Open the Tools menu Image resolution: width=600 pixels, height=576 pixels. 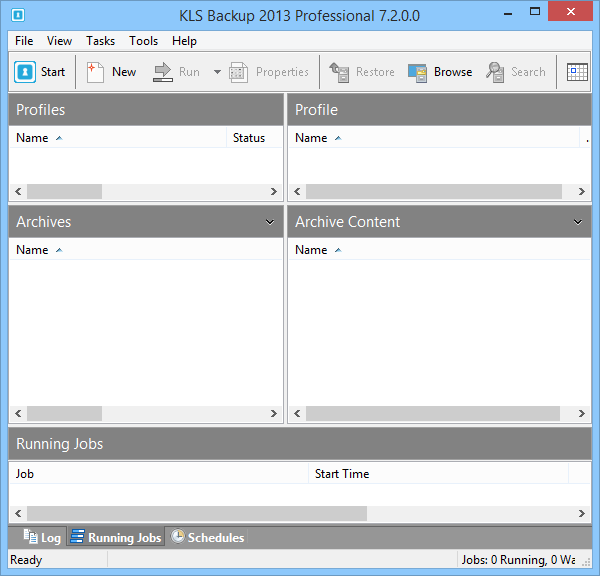point(143,41)
